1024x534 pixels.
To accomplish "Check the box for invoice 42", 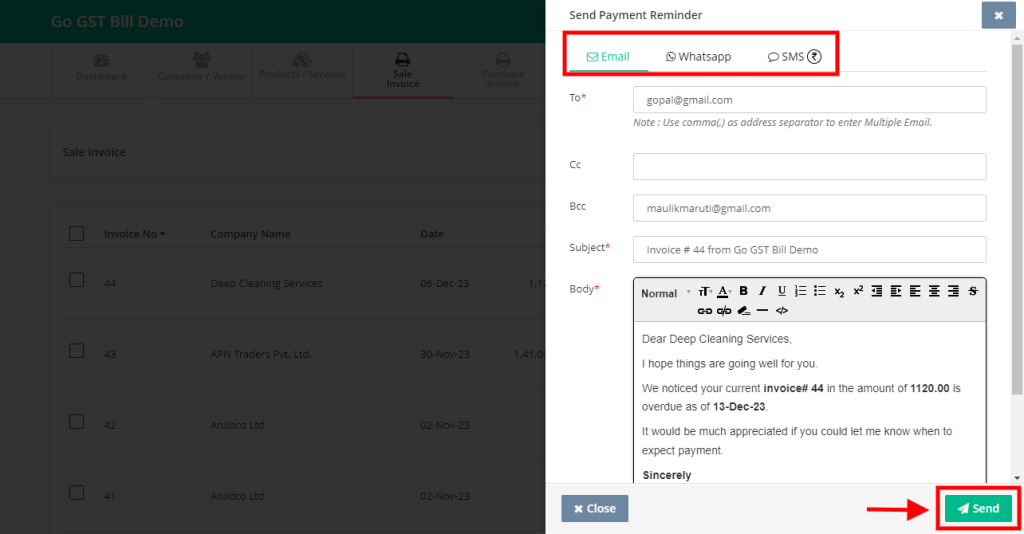I will (x=76, y=422).
